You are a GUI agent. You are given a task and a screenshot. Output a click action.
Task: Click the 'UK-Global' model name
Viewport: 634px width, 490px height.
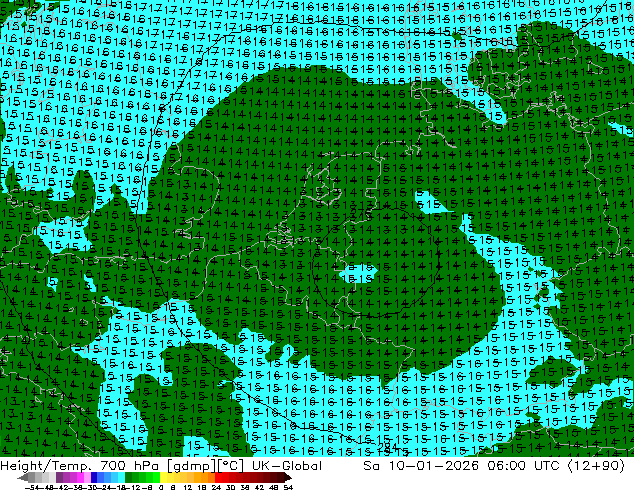pyautogui.click(x=287, y=466)
